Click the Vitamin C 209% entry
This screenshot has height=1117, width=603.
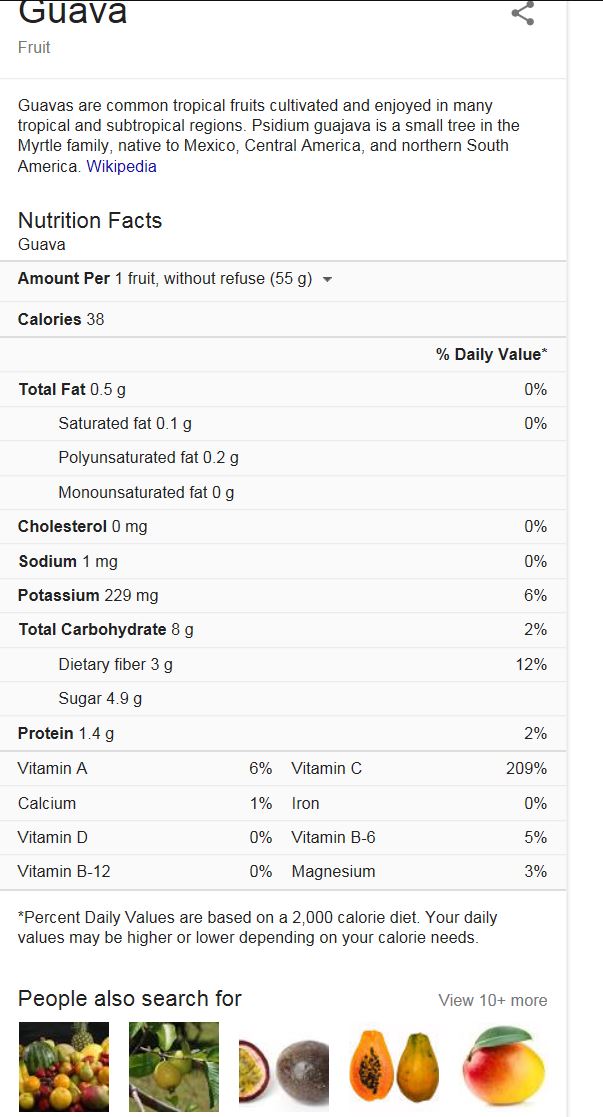(x=419, y=769)
